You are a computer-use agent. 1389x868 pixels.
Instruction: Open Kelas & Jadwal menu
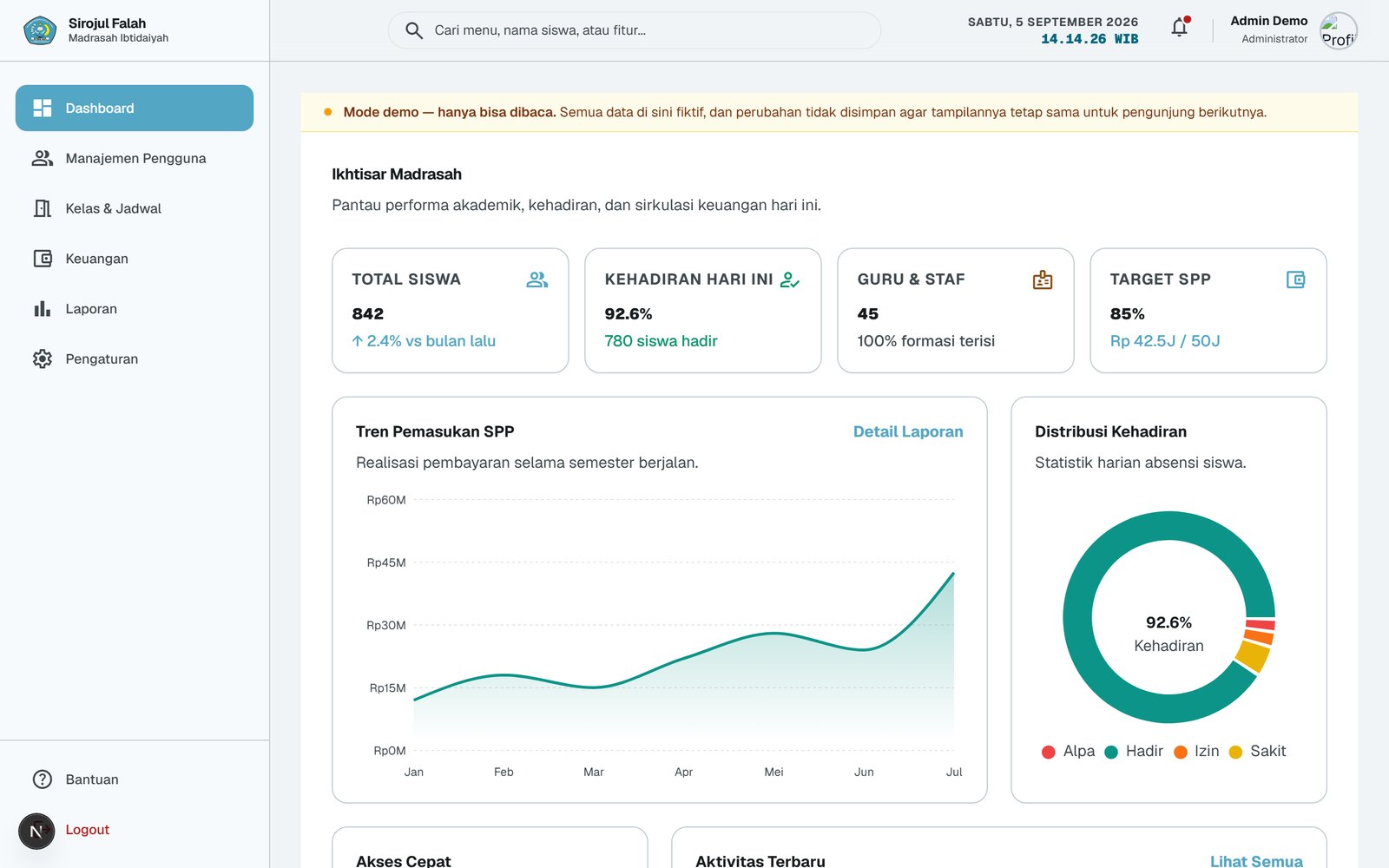pos(135,208)
